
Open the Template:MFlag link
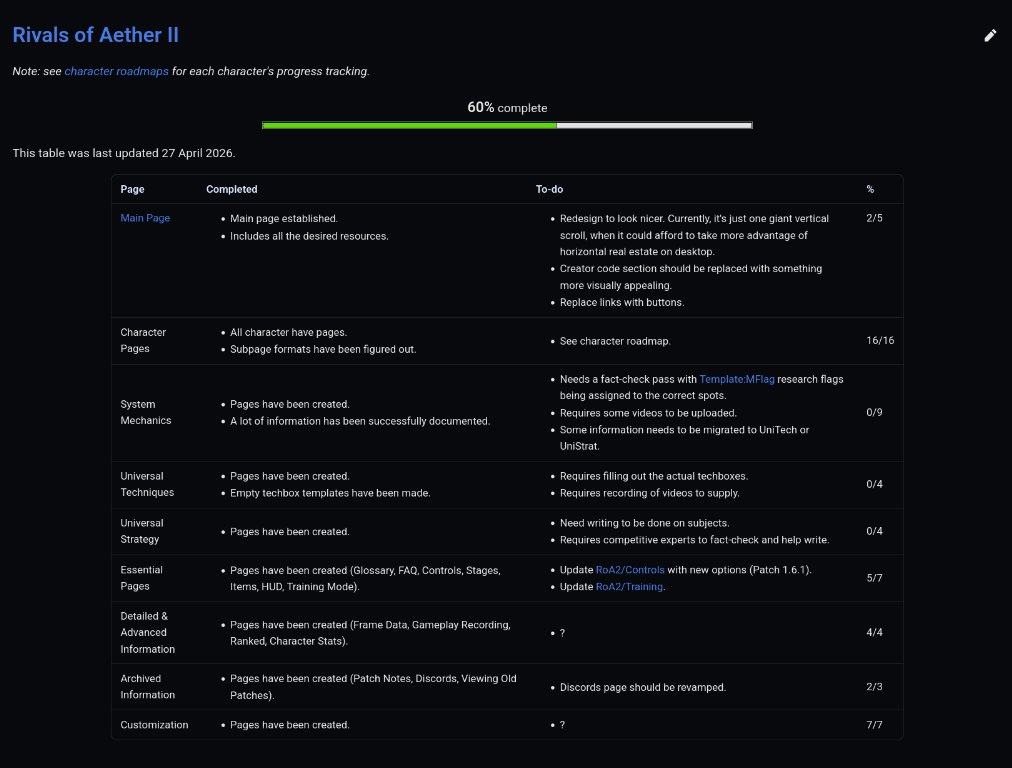(736, 379)
